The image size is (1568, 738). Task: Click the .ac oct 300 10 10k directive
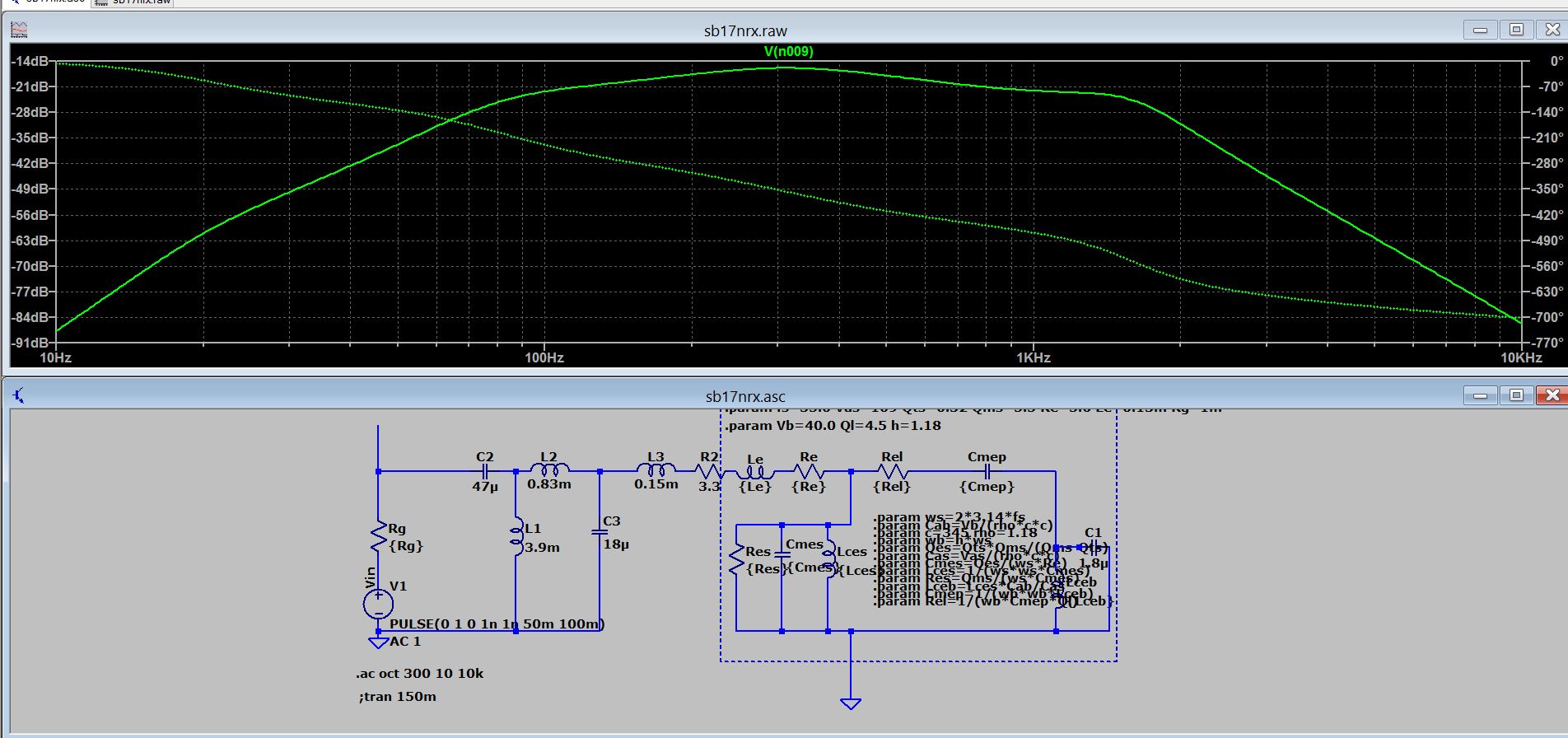(420, 673)
